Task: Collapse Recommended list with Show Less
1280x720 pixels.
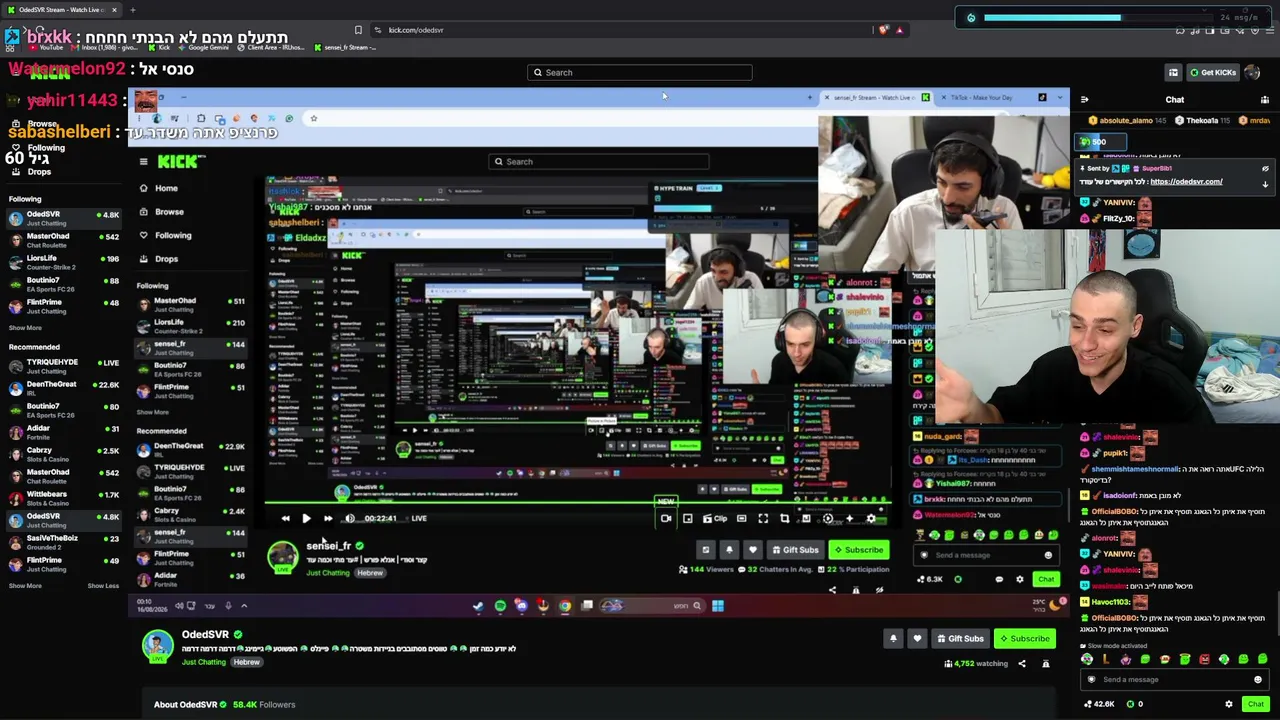Action: (103, 586)
